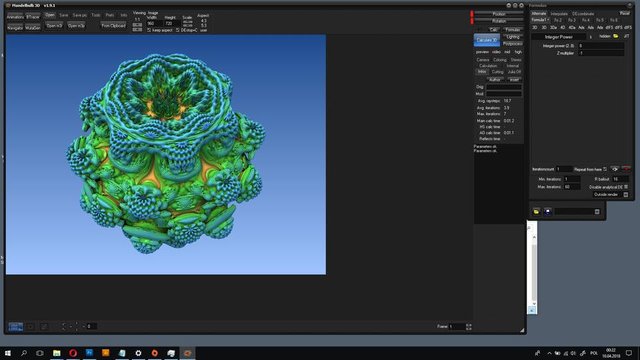Click the Reset button in Formulas window
Viewport: 640px width, 360px height.
[x=624, y=13]
